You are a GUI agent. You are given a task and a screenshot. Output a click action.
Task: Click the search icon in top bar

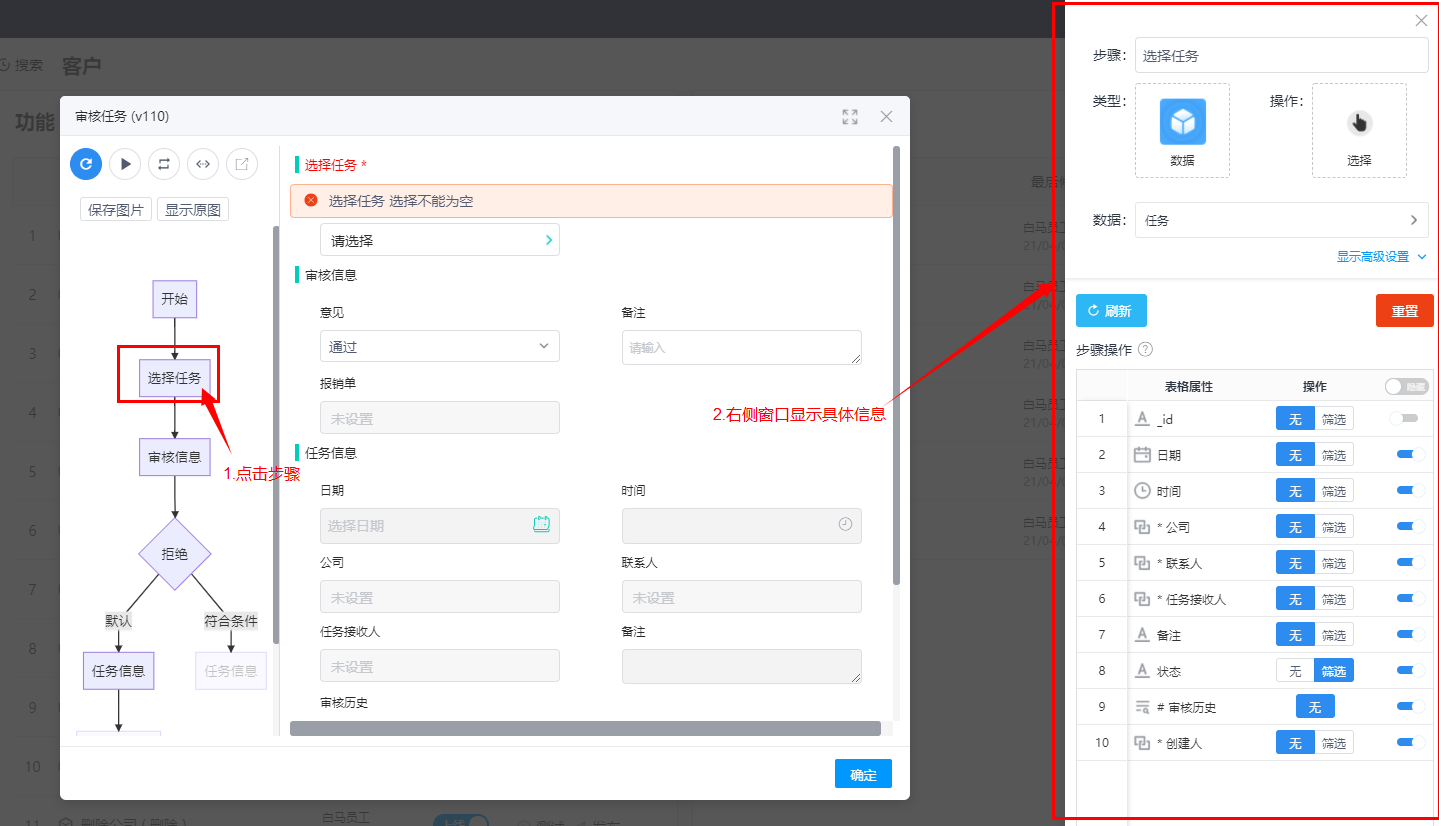click(3, 65)
